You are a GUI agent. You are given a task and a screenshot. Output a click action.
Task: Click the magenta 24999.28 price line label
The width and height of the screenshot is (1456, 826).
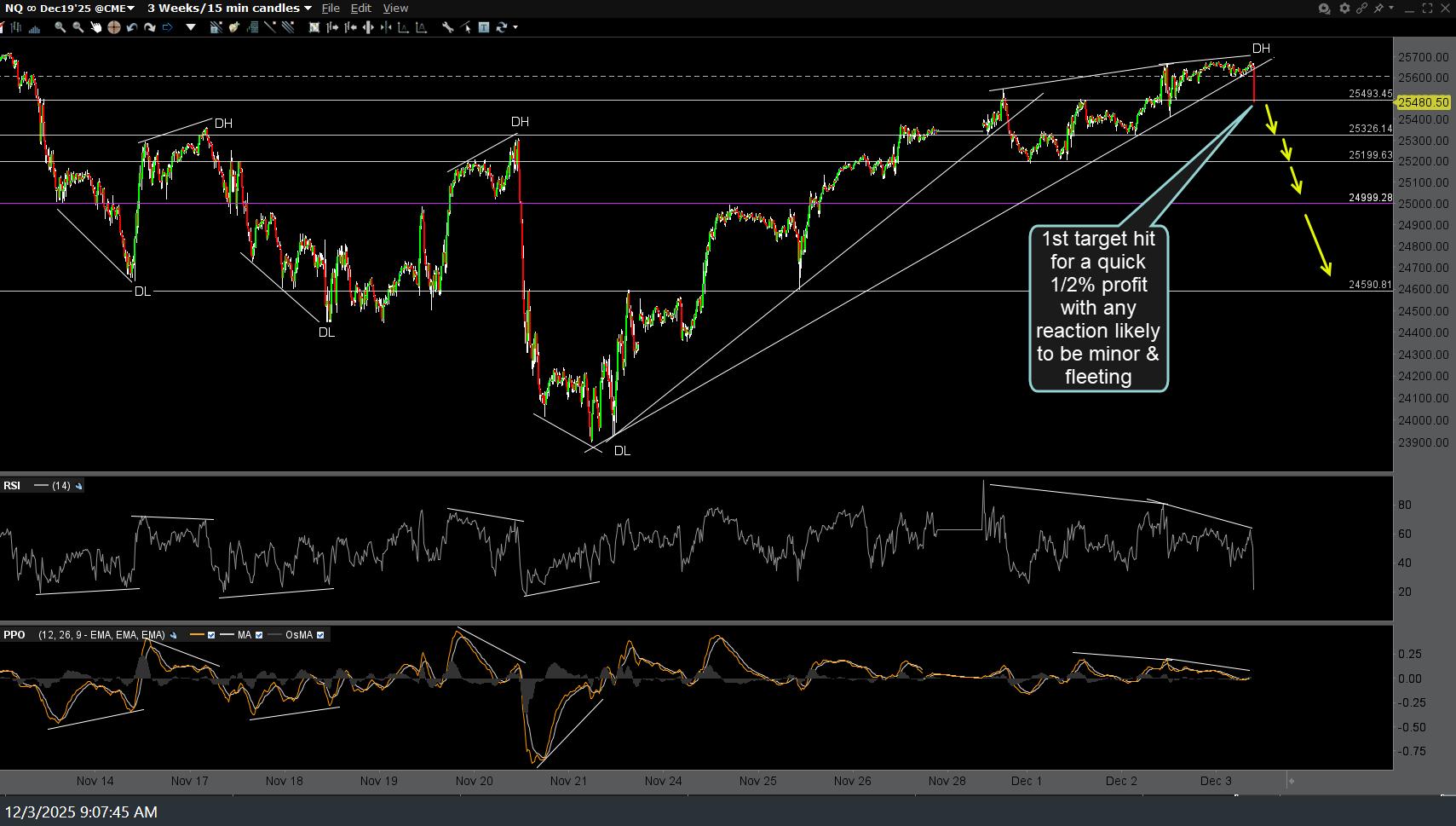pyautogui.click(x=1370, y=198)
